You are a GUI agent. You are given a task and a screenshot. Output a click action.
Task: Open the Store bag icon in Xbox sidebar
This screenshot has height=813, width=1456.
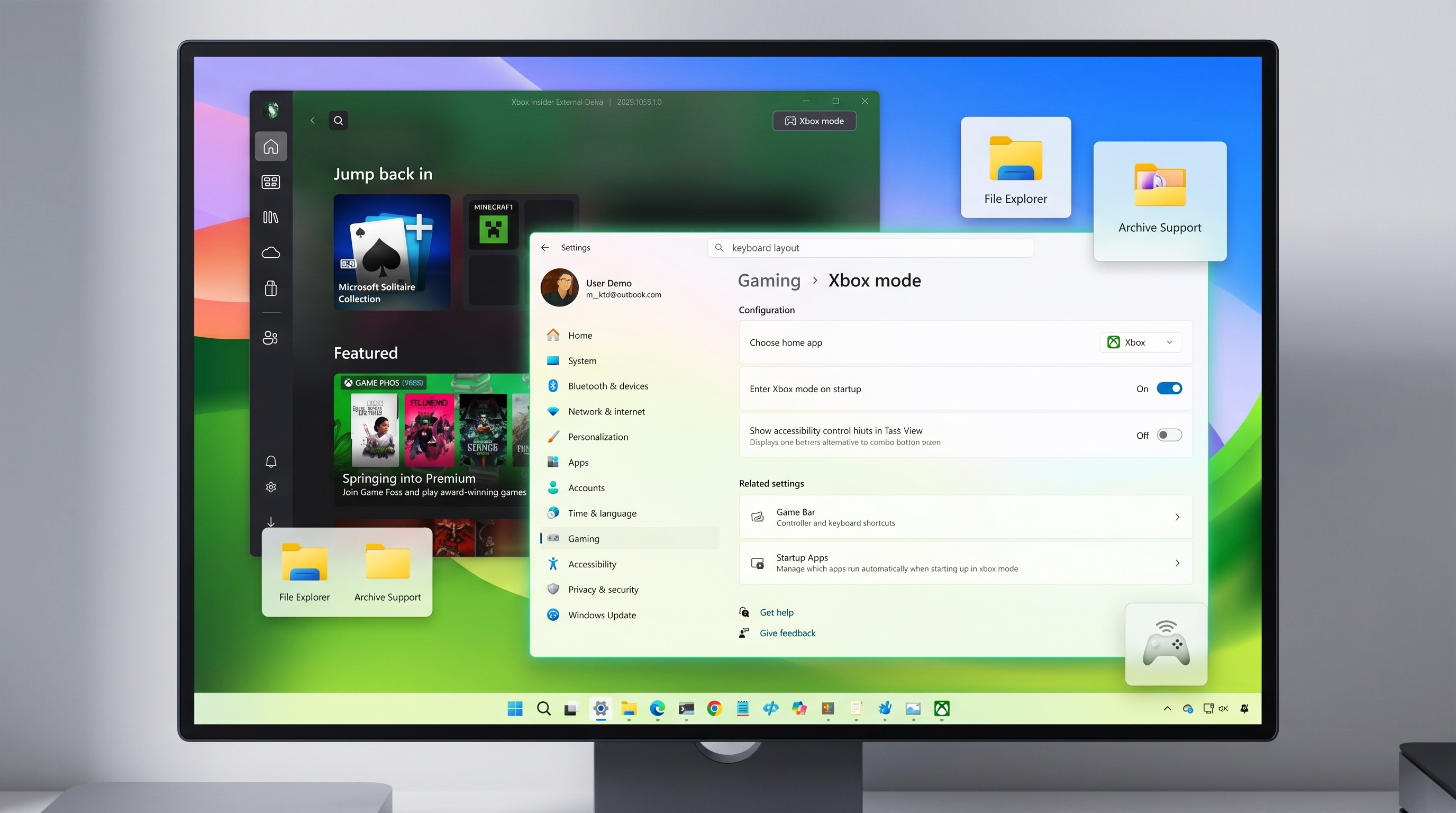point(271,288)
